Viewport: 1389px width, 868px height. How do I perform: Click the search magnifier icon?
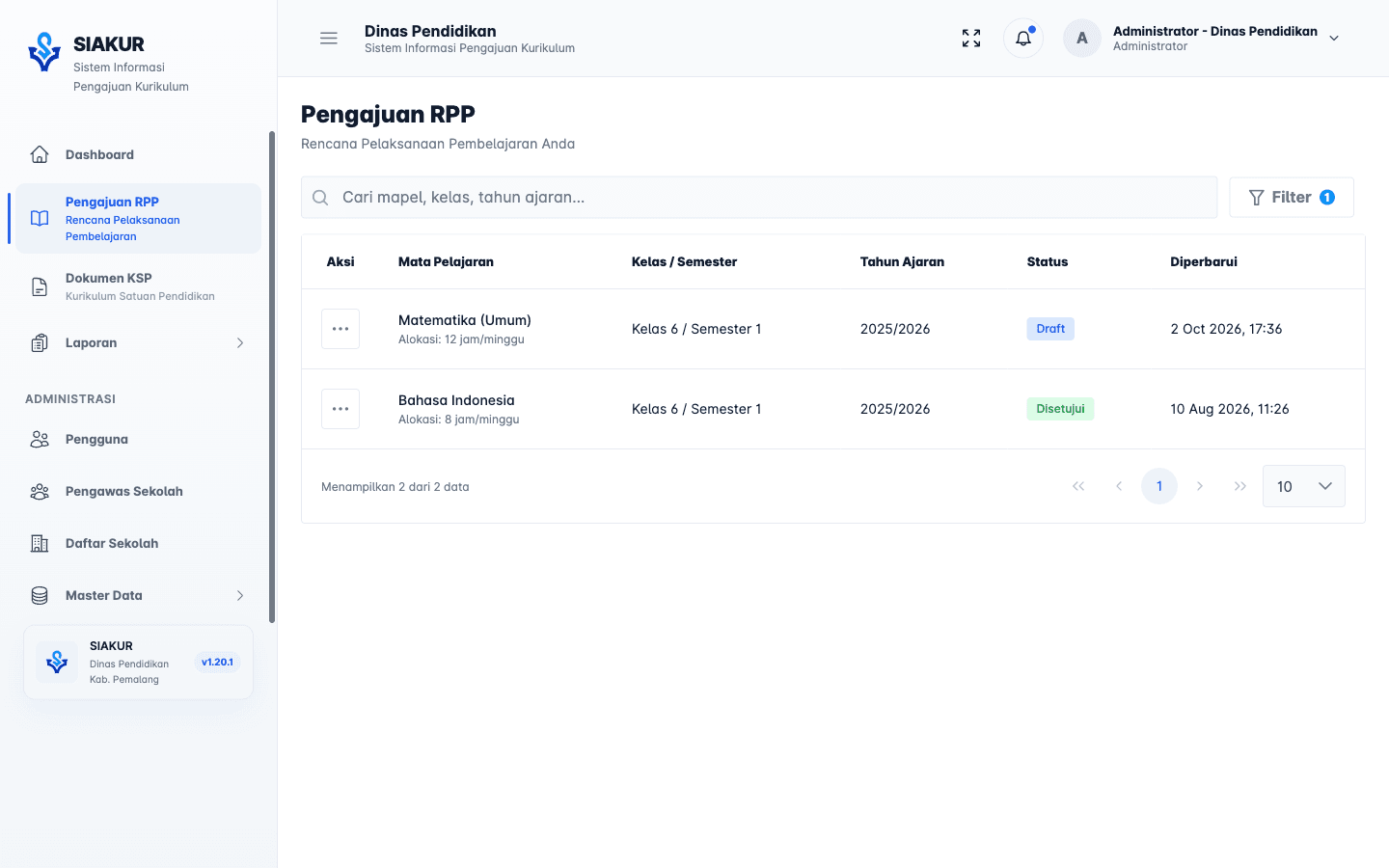click(320, 198)
